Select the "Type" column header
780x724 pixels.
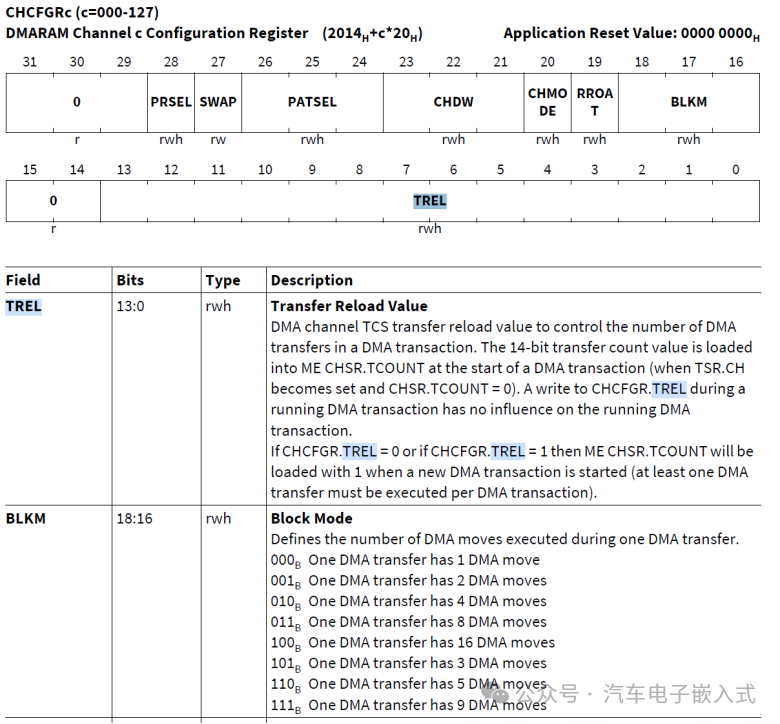point(223,281)
